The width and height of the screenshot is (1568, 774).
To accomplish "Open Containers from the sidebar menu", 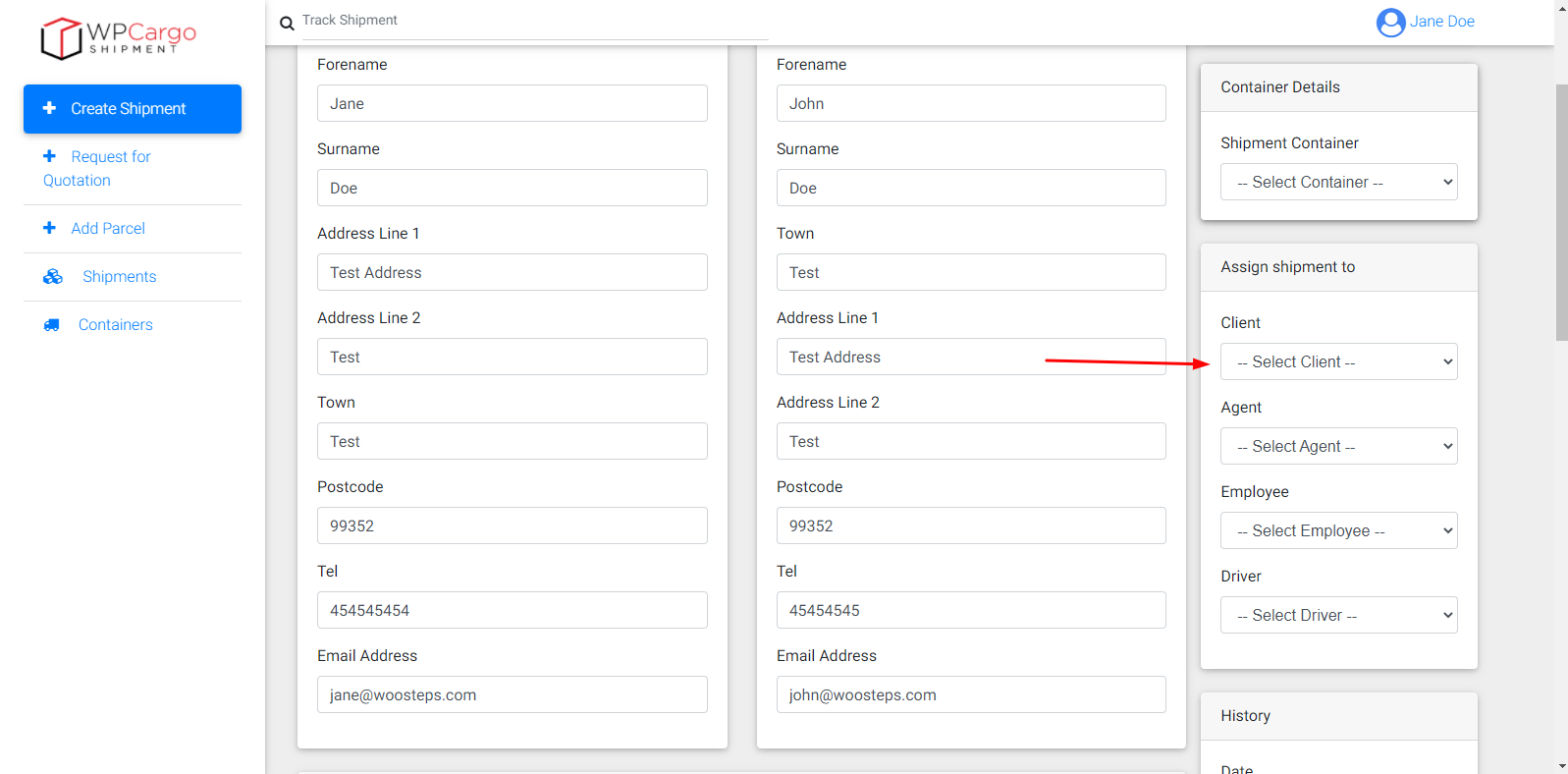I will click(115, 325).
